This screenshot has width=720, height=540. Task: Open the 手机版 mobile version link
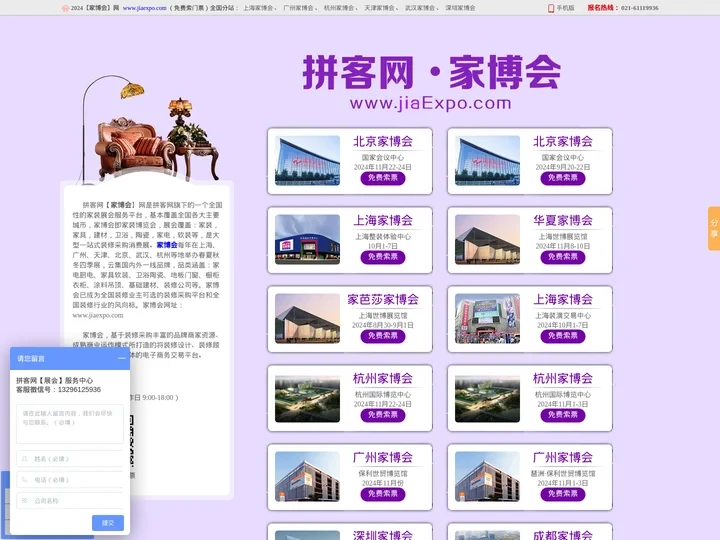pyautogui.click(x=561, y=8)
